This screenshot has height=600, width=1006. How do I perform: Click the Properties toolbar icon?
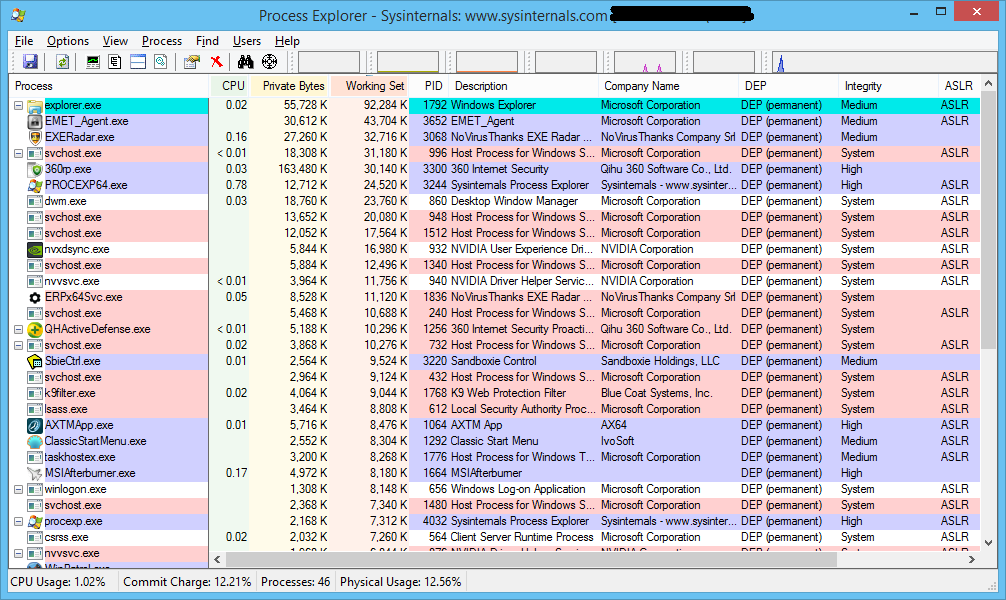point(192,62)
